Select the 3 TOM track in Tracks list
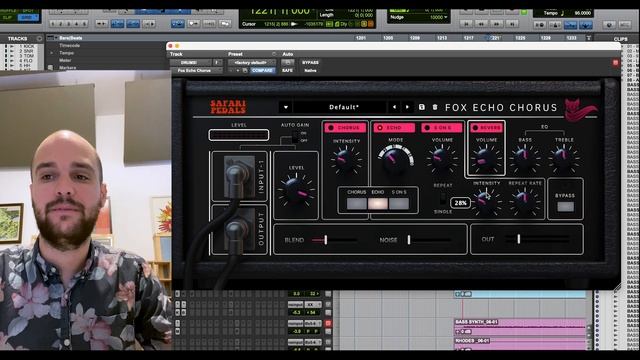The width and height of the screenshot is (640, 360). [x=27, y=56]
